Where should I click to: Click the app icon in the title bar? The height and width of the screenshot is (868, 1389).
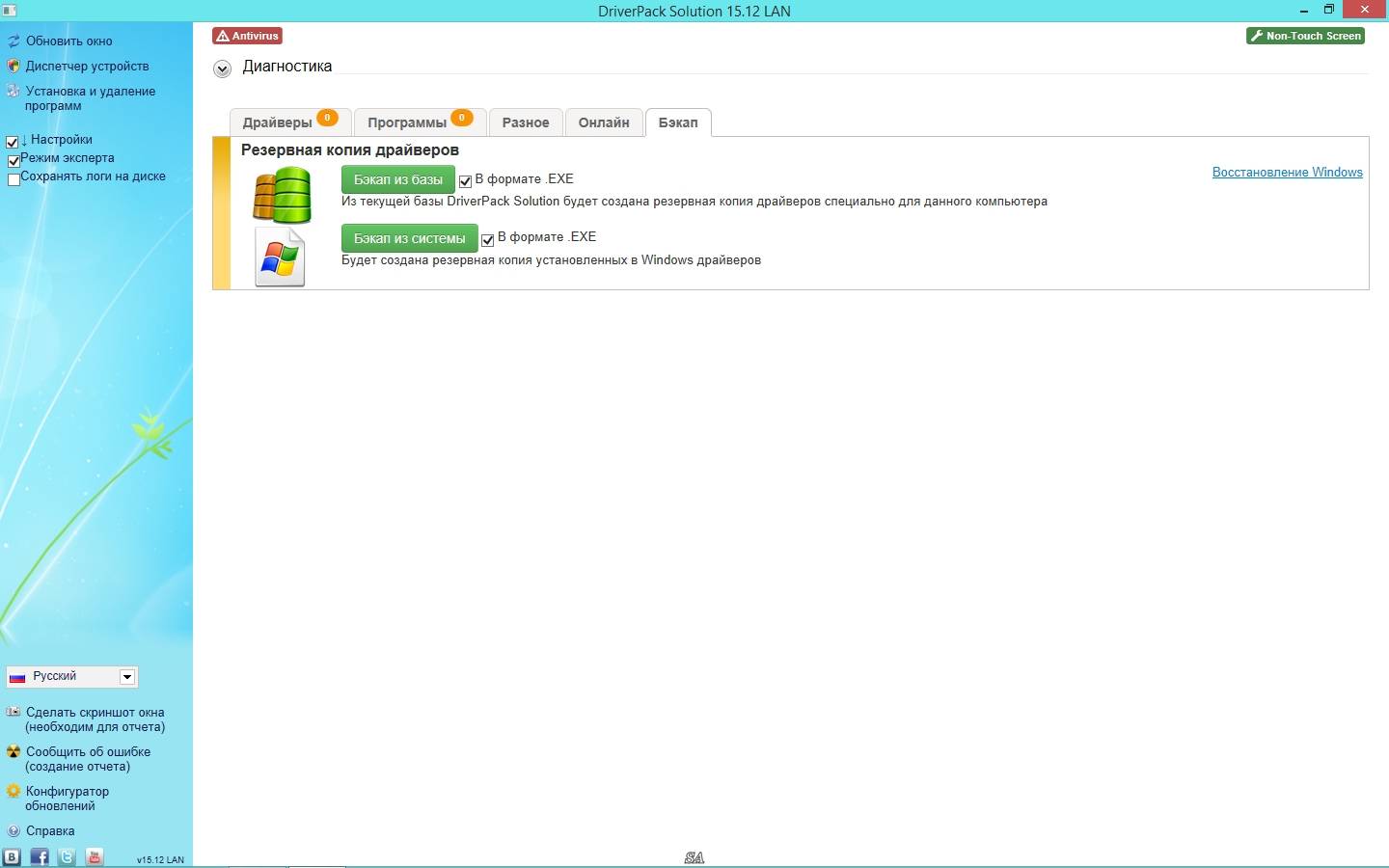point(9,11)
